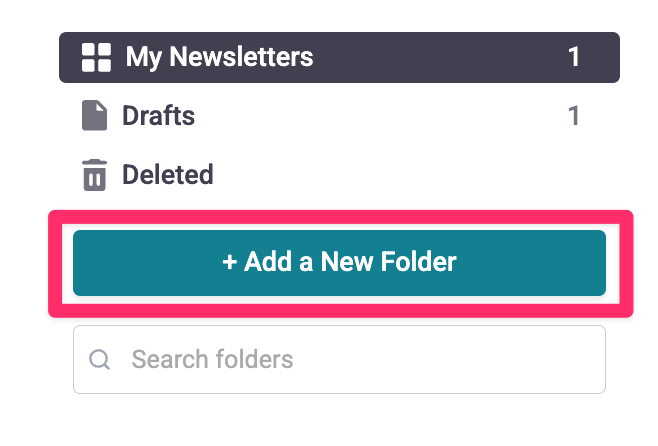Click the Search folders placeholder text
The width and height of the screenshot is (658, 446).
click(212, 359)
